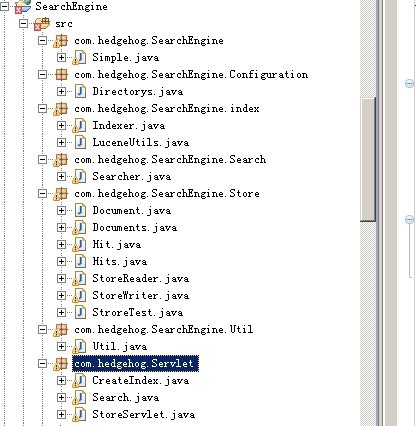The height and width of the screenshot is (426, 416).
Task: Expand Searcher.java node
Action: (61, 177)
